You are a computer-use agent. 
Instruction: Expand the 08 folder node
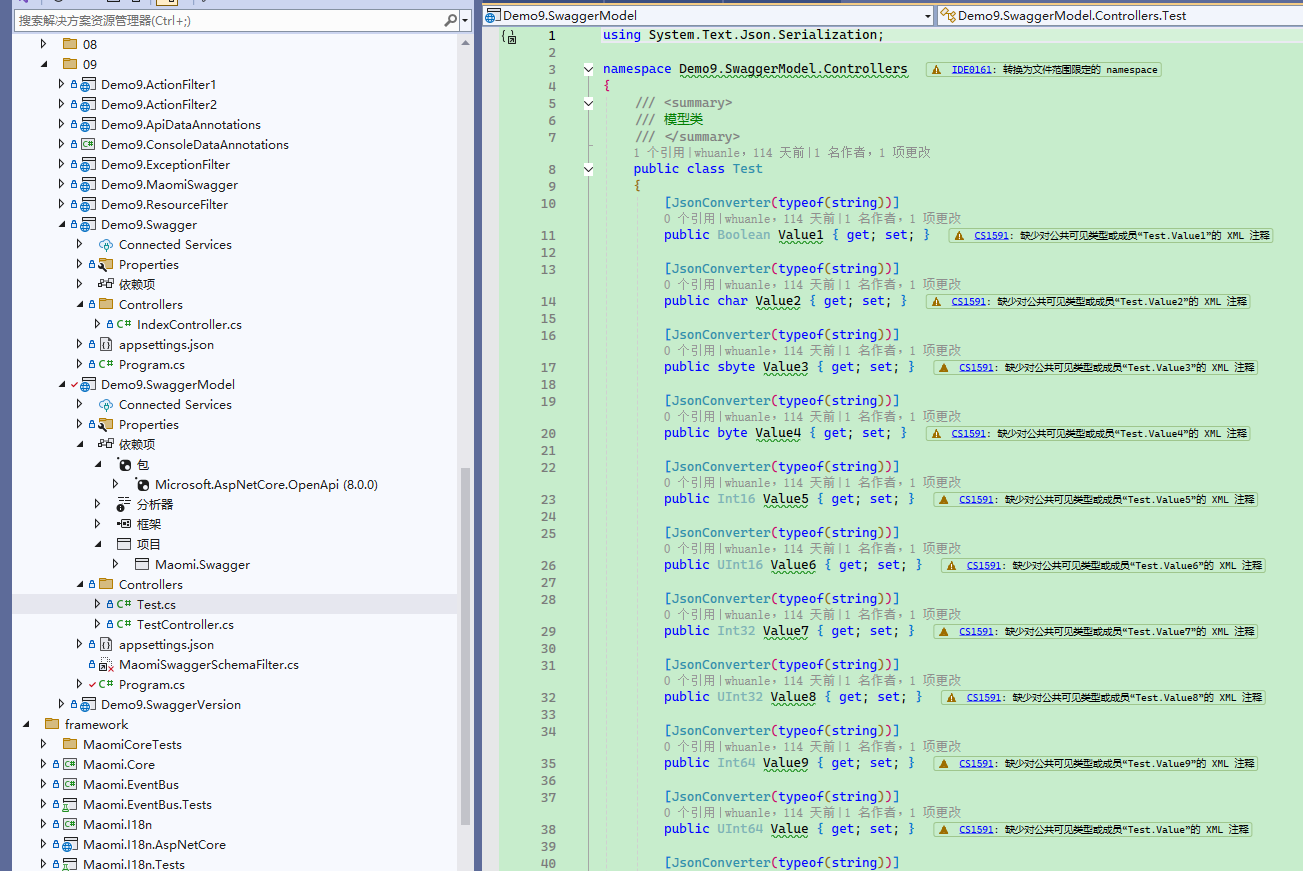point(43,44)
